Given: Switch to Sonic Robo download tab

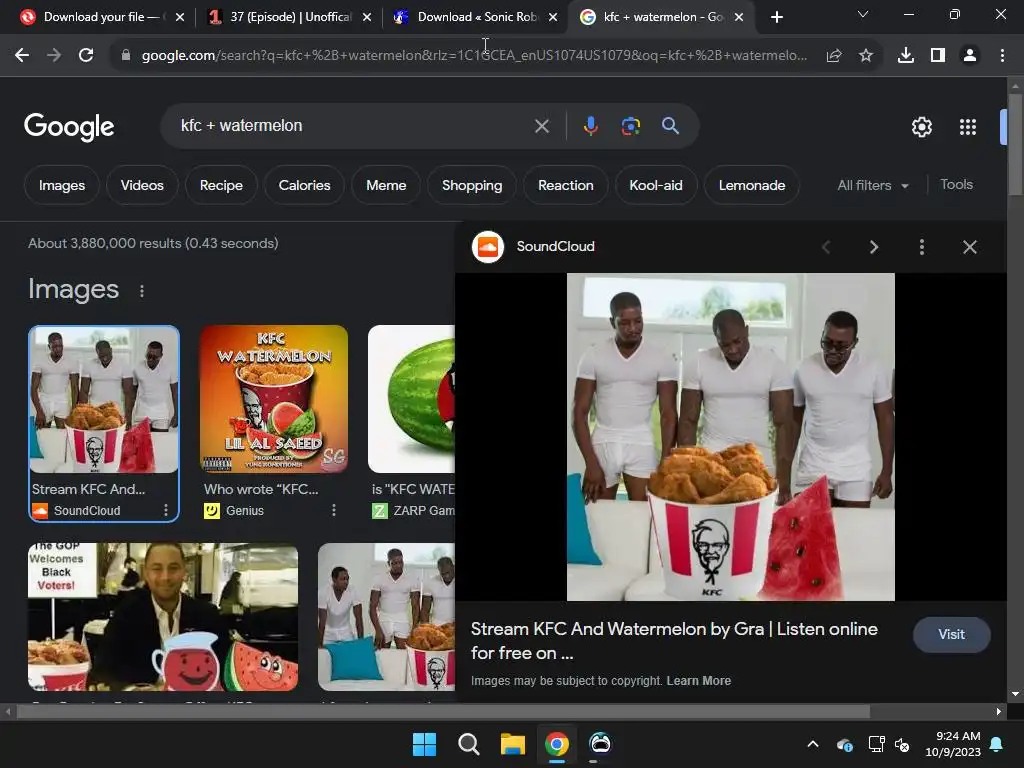Looking at the screenshot, I should coord(476,17).
